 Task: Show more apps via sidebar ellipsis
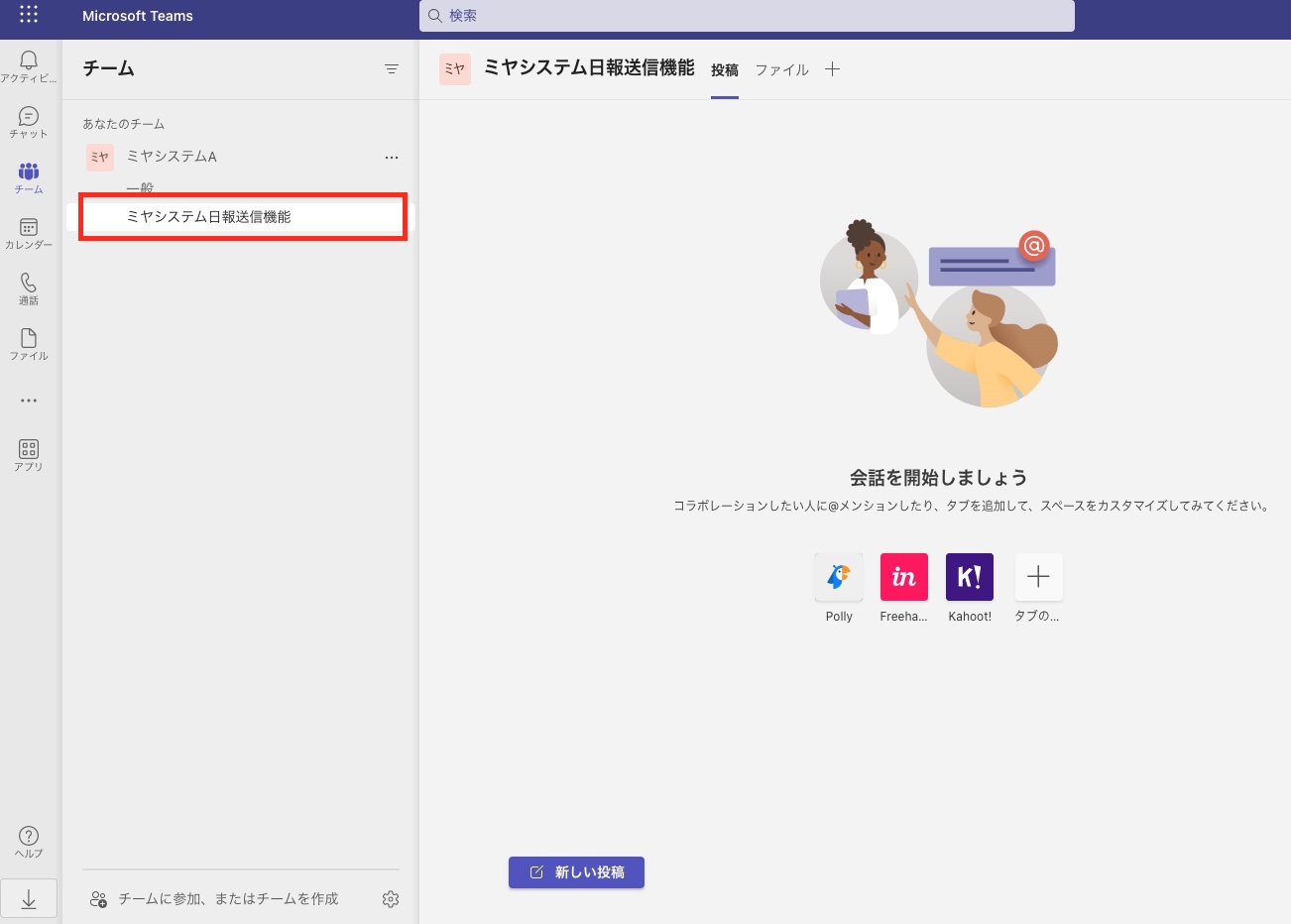29,401
